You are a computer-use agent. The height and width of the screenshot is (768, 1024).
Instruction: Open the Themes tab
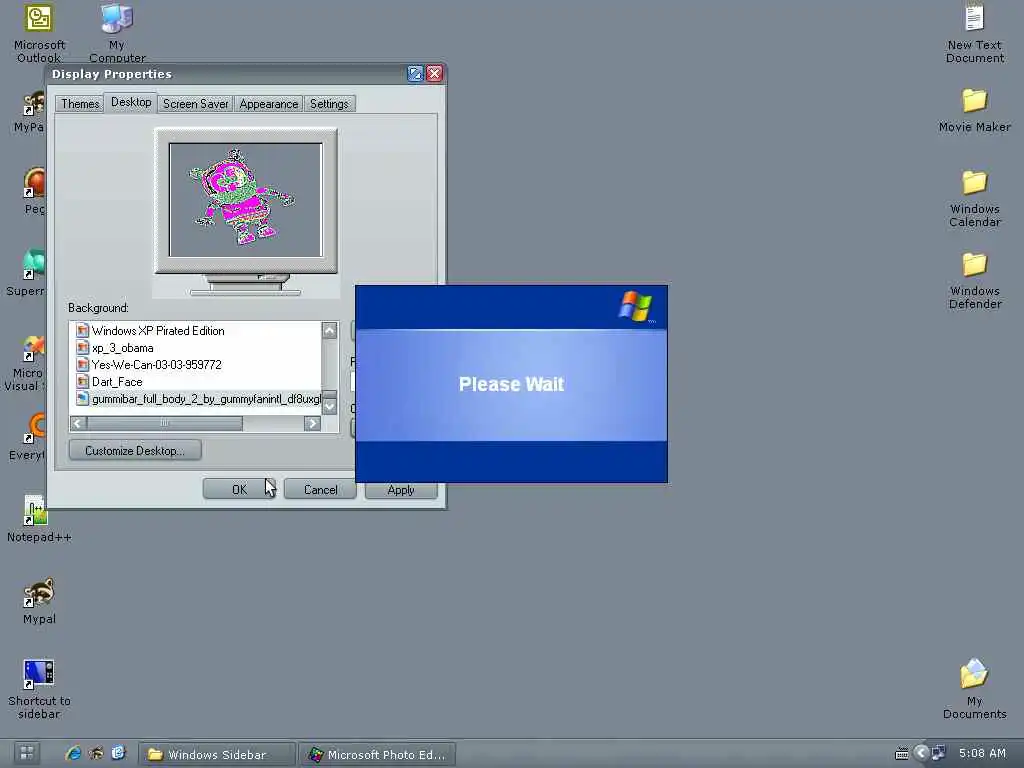pos(80,104)
